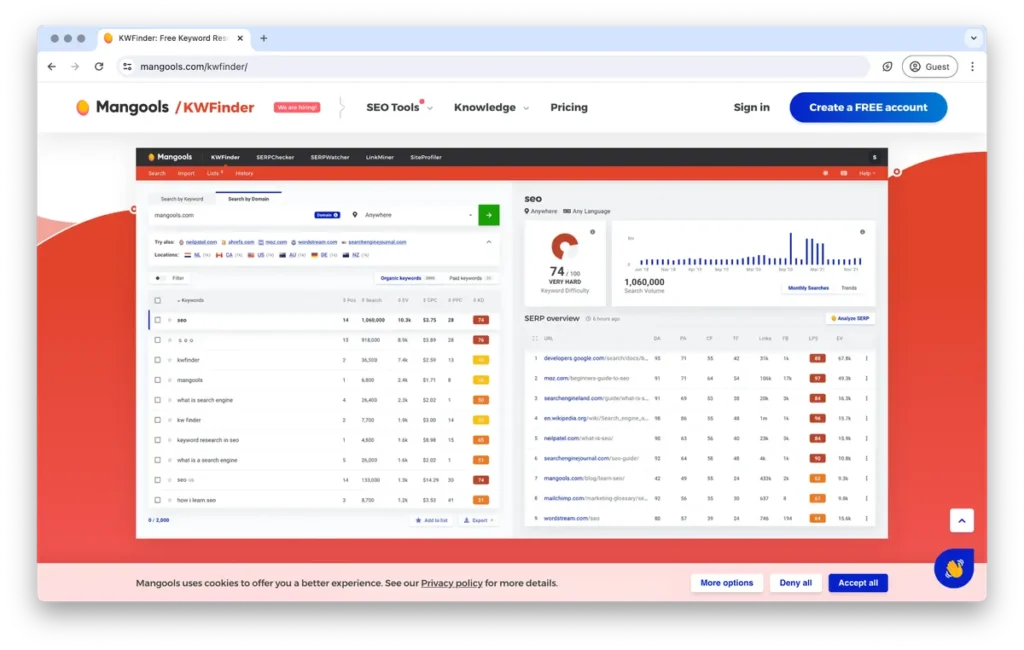Switch to Paid keywords

[470, 278]
